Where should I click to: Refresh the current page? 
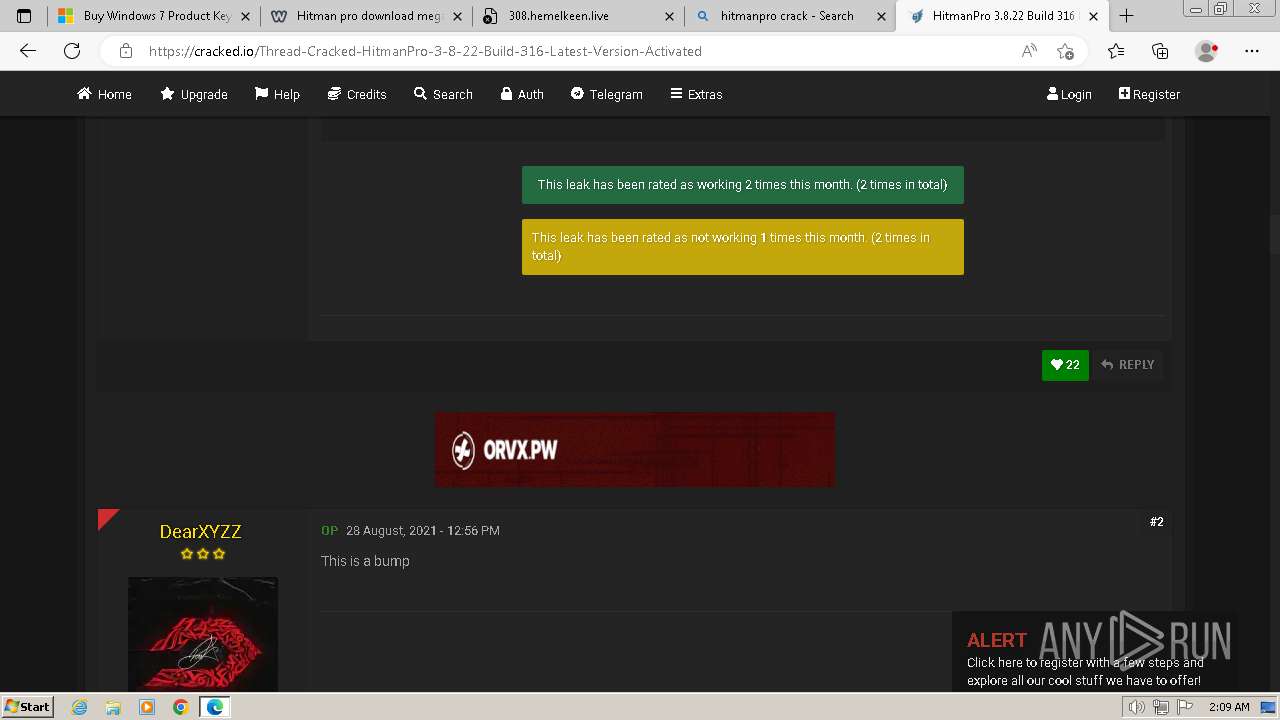[72, 51]
